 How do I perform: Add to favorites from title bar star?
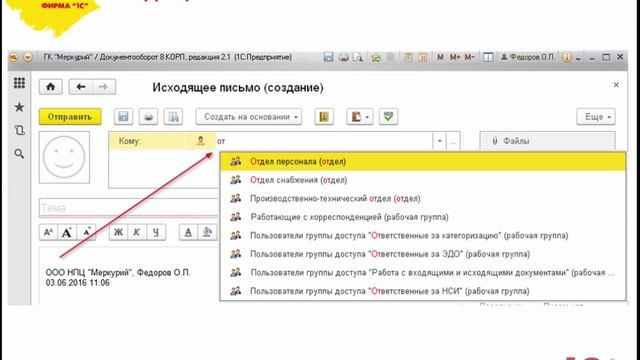point(376,58)
